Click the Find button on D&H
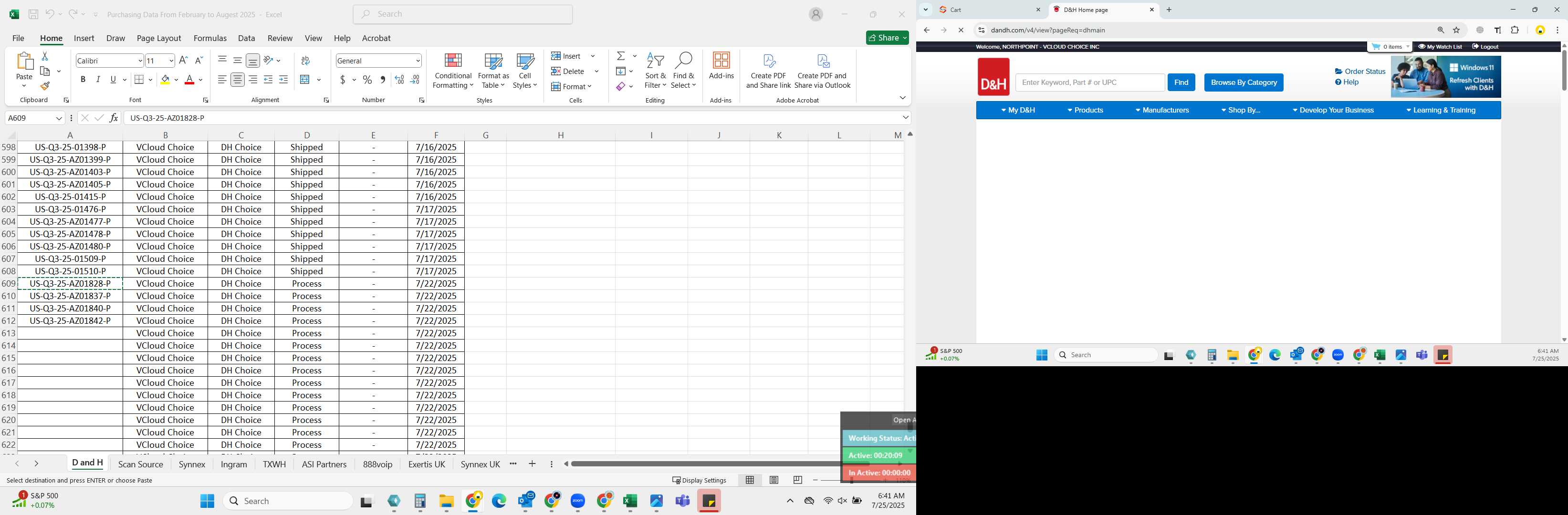Screen dimensions: 1568x515 click(x=1181, y=82)
